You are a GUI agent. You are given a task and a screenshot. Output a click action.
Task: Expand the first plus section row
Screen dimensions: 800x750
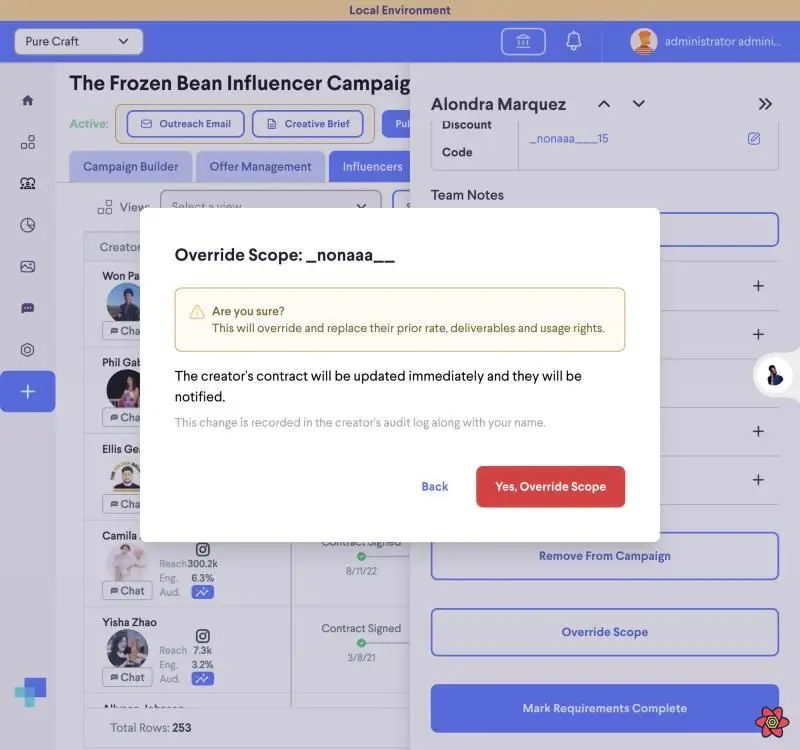[758, 286]
